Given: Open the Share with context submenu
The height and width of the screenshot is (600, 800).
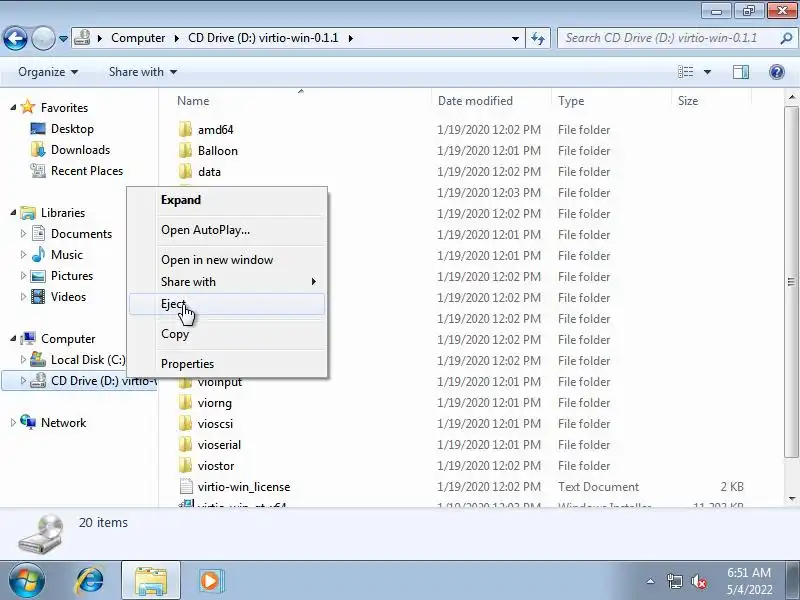Looking at the screenshot, I should [227, 282].
